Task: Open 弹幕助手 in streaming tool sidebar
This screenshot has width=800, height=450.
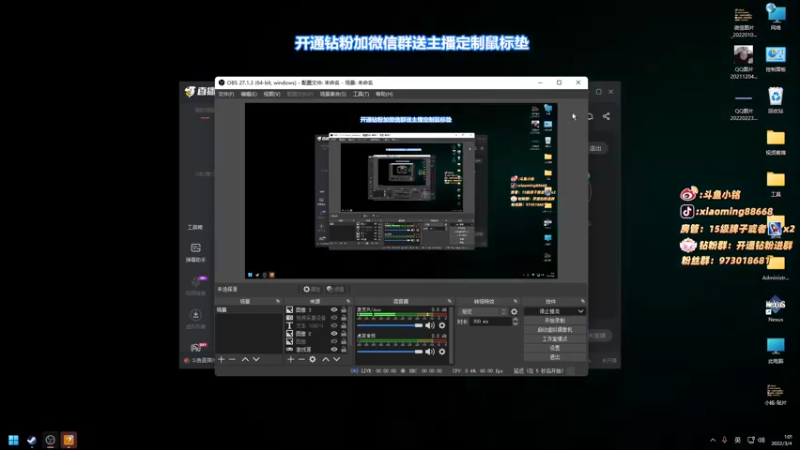Action: (195, 253)
